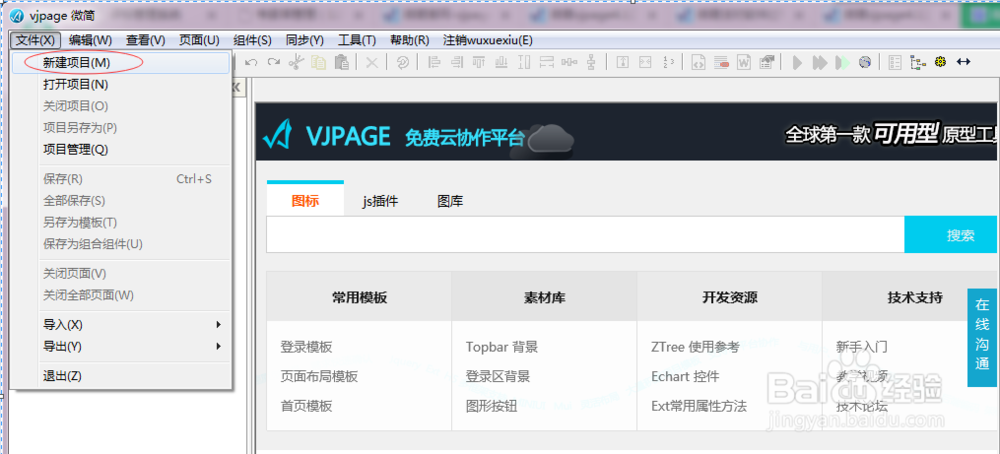Click the Copy pages icon

pyautogui.click(x=318, y=62)
